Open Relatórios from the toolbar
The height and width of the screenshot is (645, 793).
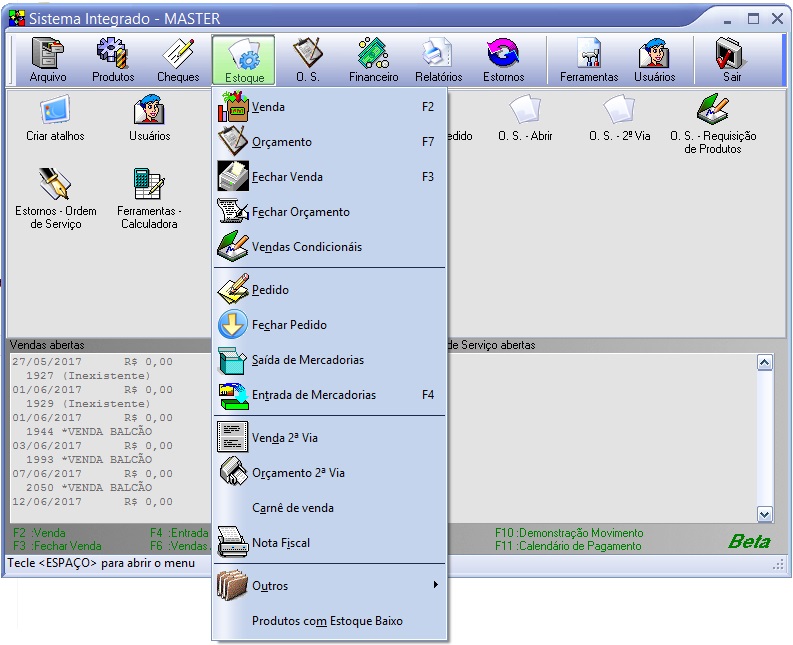click(438, 60)
